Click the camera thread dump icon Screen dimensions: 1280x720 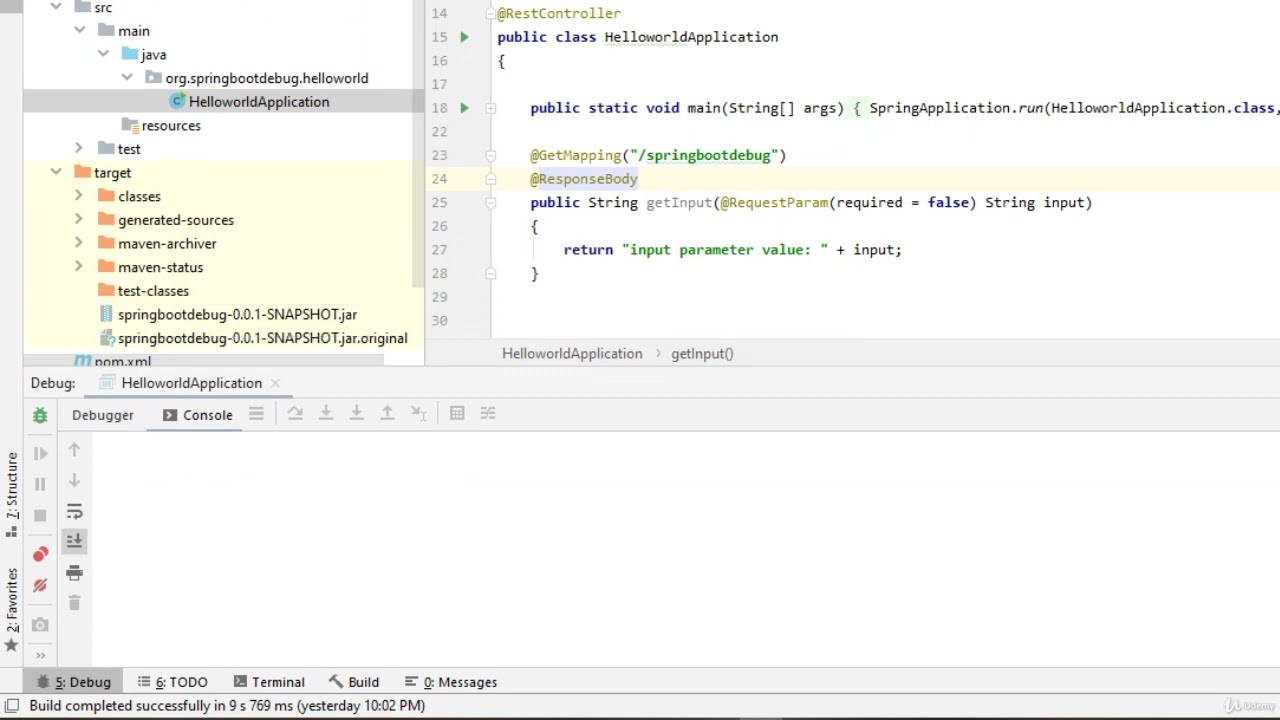(40, 625)
